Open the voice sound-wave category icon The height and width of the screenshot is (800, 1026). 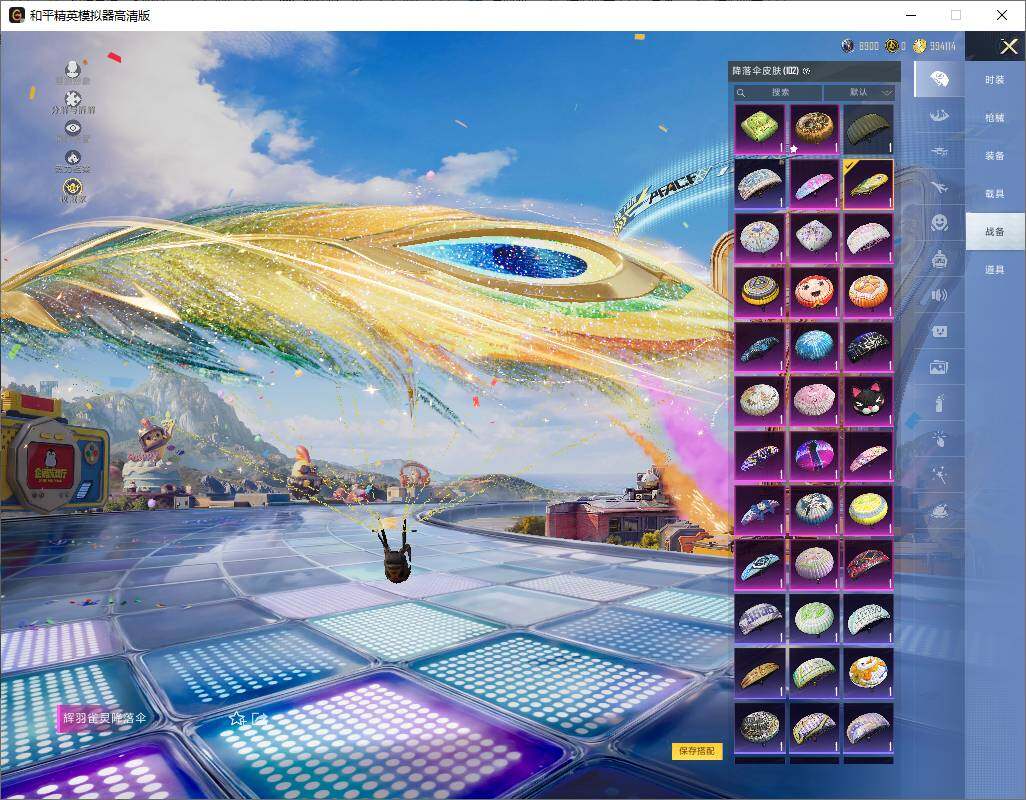click(940, 295)
